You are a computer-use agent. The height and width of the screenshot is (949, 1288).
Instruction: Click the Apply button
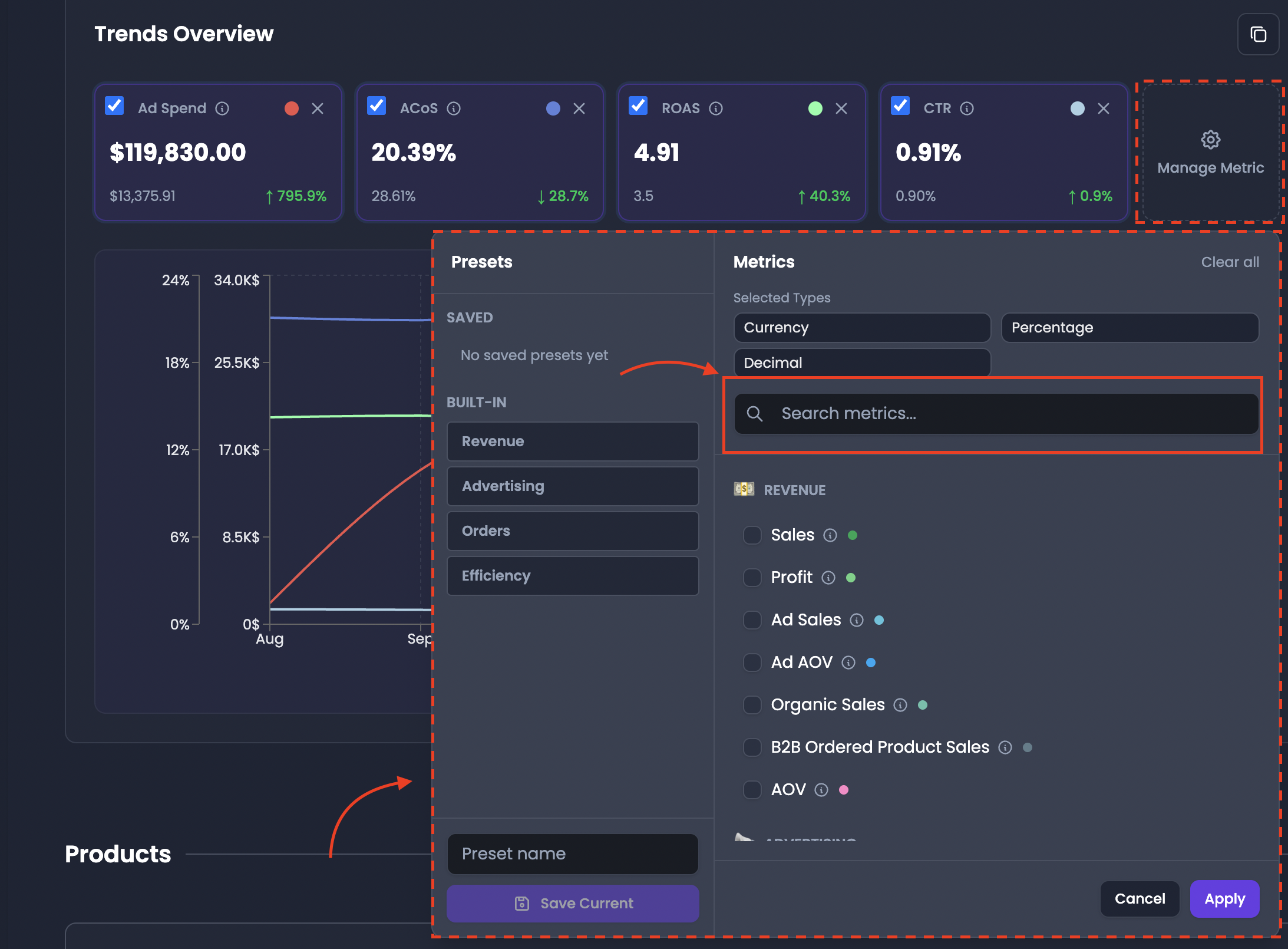click(x=1224, y=899)
